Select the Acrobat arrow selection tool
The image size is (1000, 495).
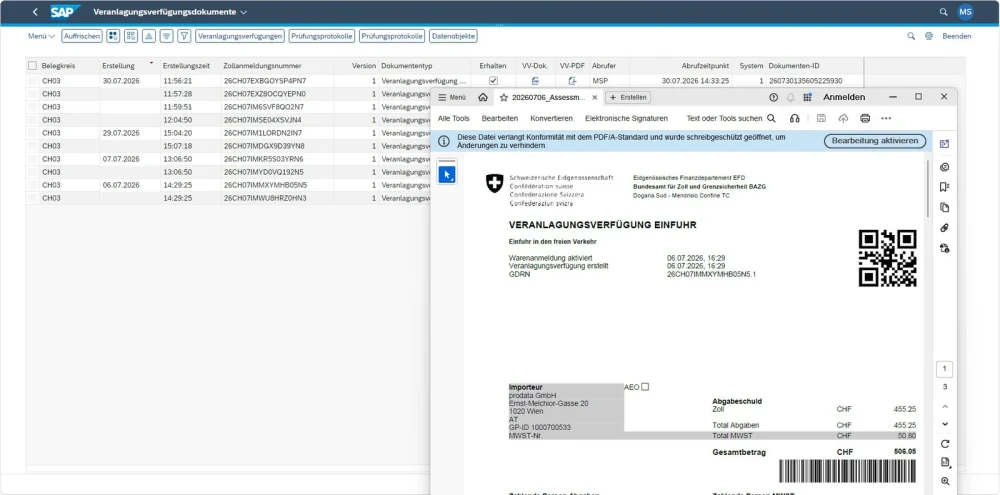(447, 174)
